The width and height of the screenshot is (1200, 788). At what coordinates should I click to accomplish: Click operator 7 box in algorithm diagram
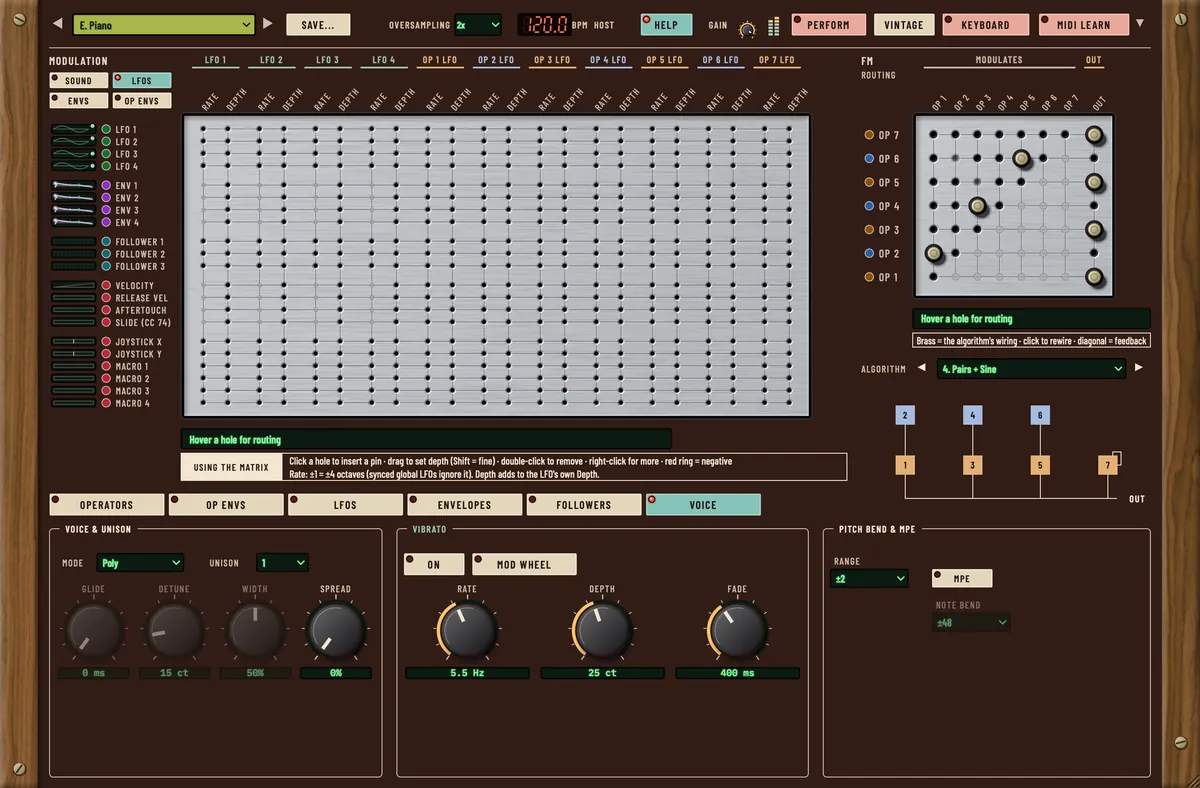pyautogui.click(x=1107, y=465)
